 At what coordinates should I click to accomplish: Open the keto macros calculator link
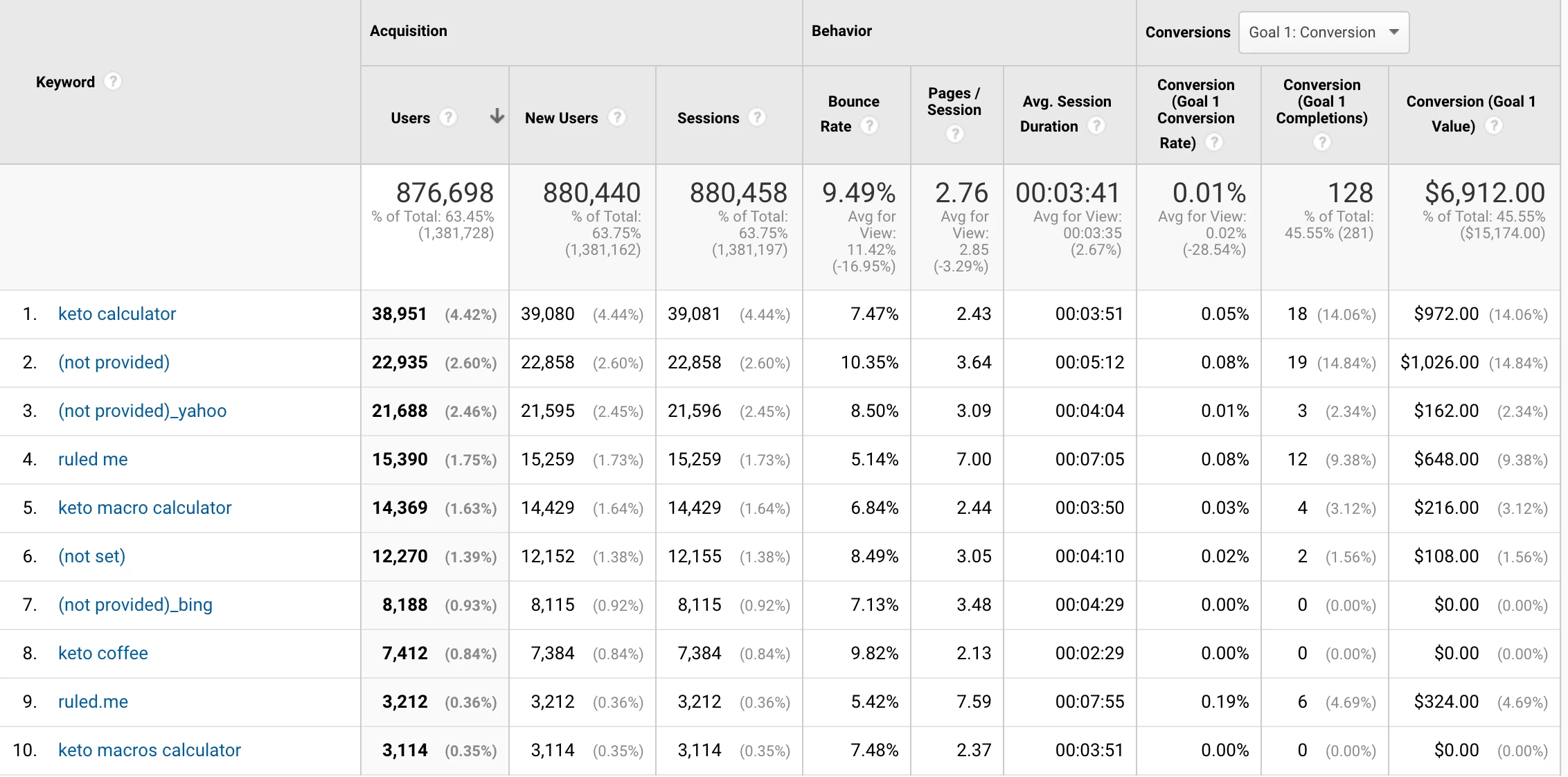pos(150,751)
